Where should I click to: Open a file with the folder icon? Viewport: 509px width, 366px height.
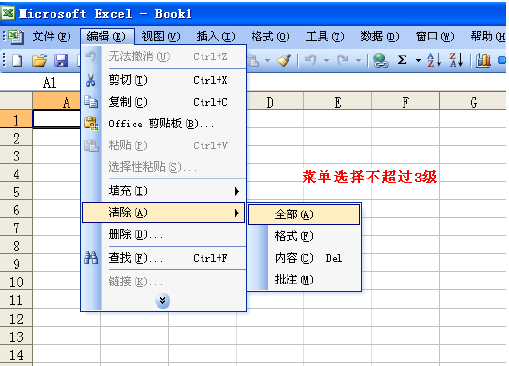(39, 61)
